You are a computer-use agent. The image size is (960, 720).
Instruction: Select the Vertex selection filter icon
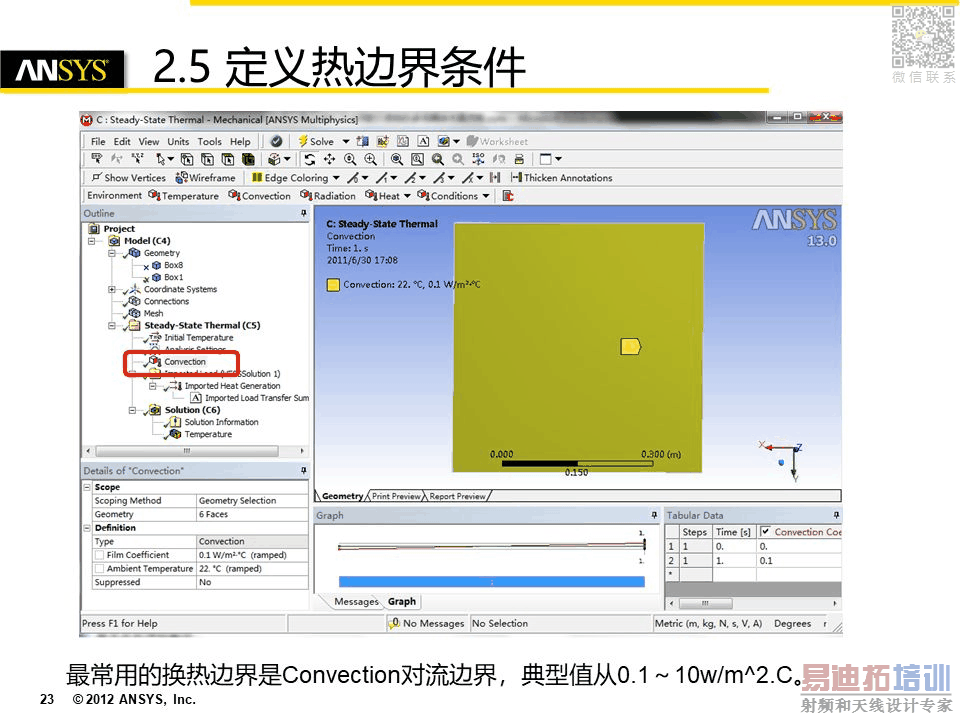187,159
